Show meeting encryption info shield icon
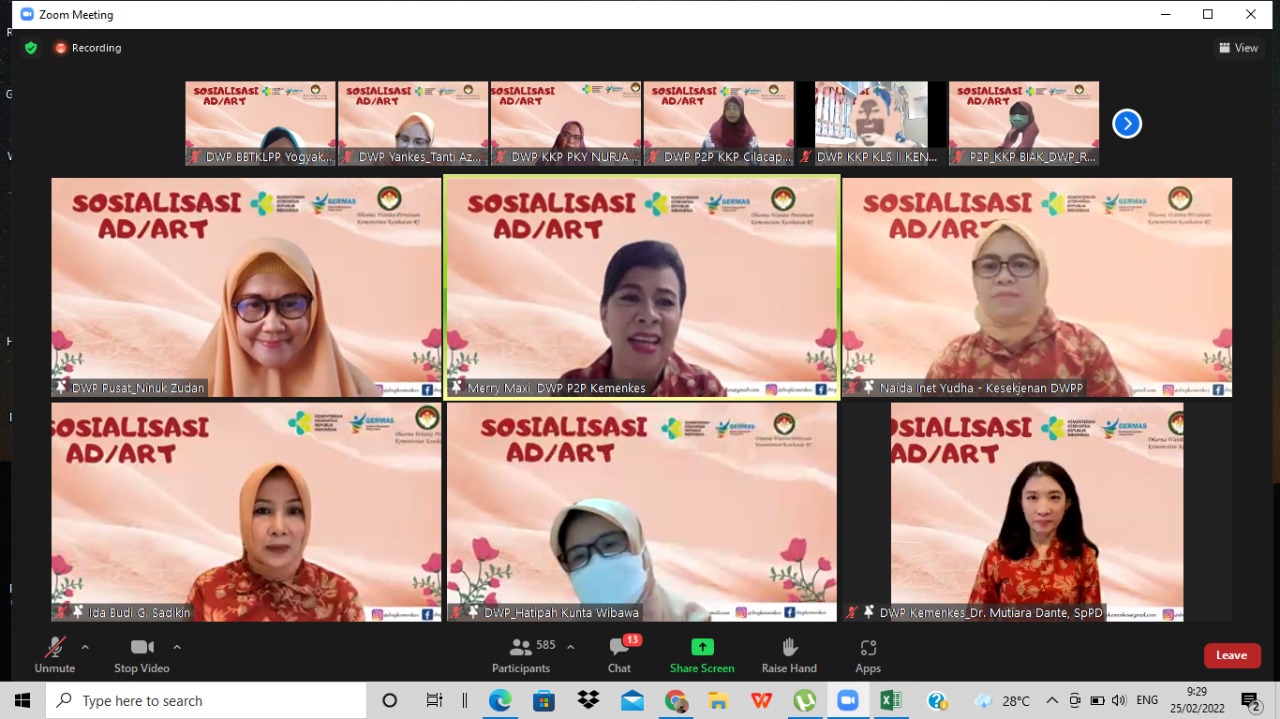 tap(31, 48)
